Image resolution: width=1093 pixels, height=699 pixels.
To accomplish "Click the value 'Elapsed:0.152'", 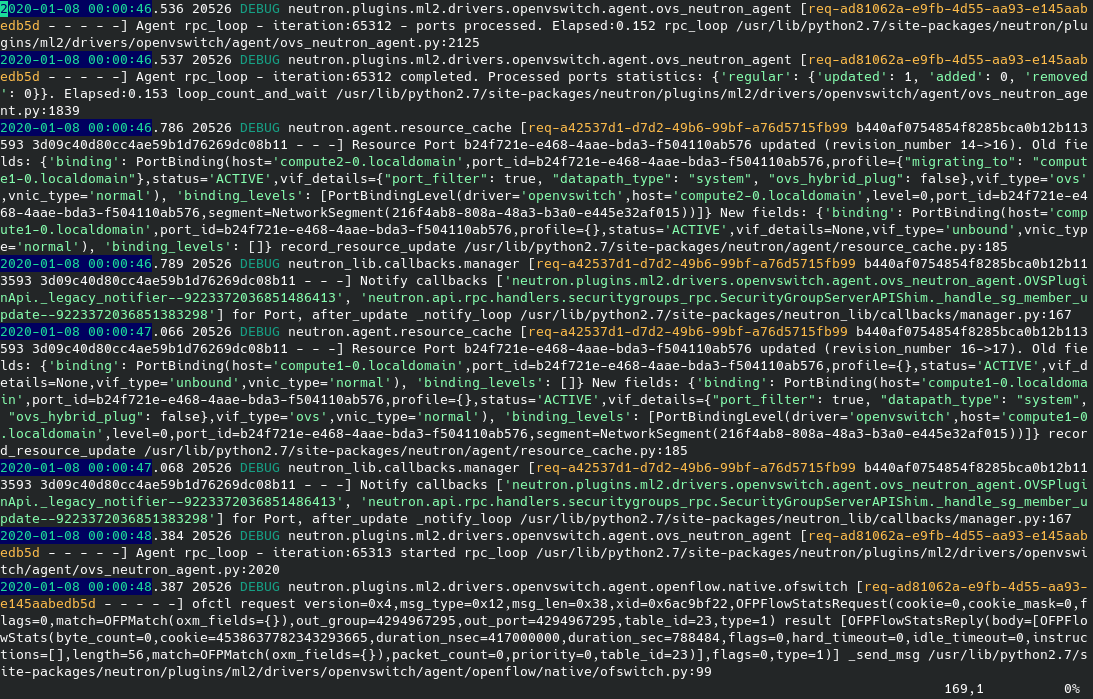I will tap(604, 26).
